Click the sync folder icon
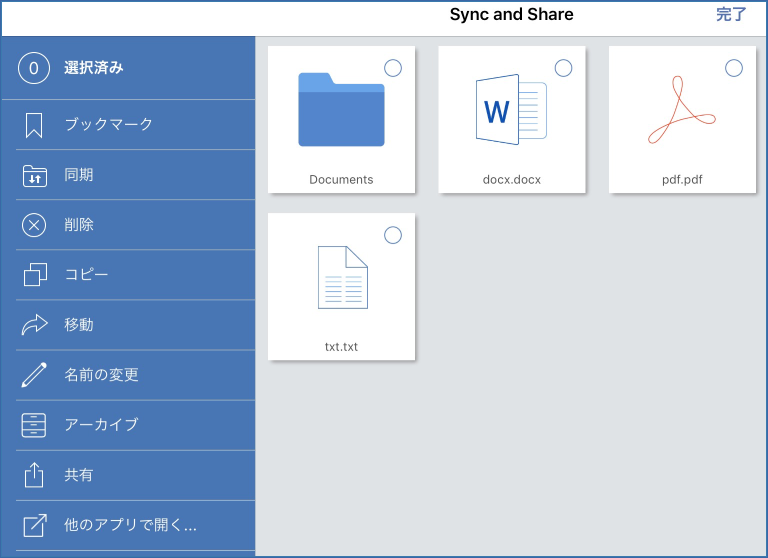Screen dimensions: 768x558 click(35, 176)
